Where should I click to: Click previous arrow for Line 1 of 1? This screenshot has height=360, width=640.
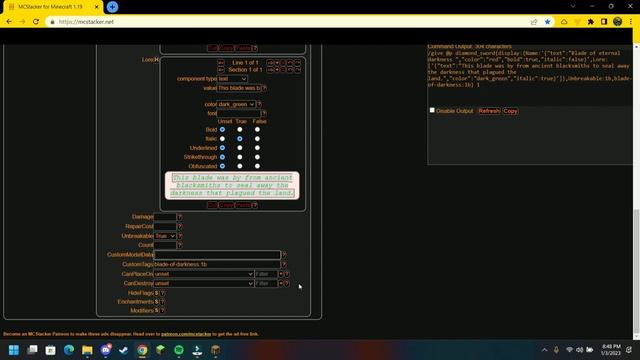pos(221,63)
